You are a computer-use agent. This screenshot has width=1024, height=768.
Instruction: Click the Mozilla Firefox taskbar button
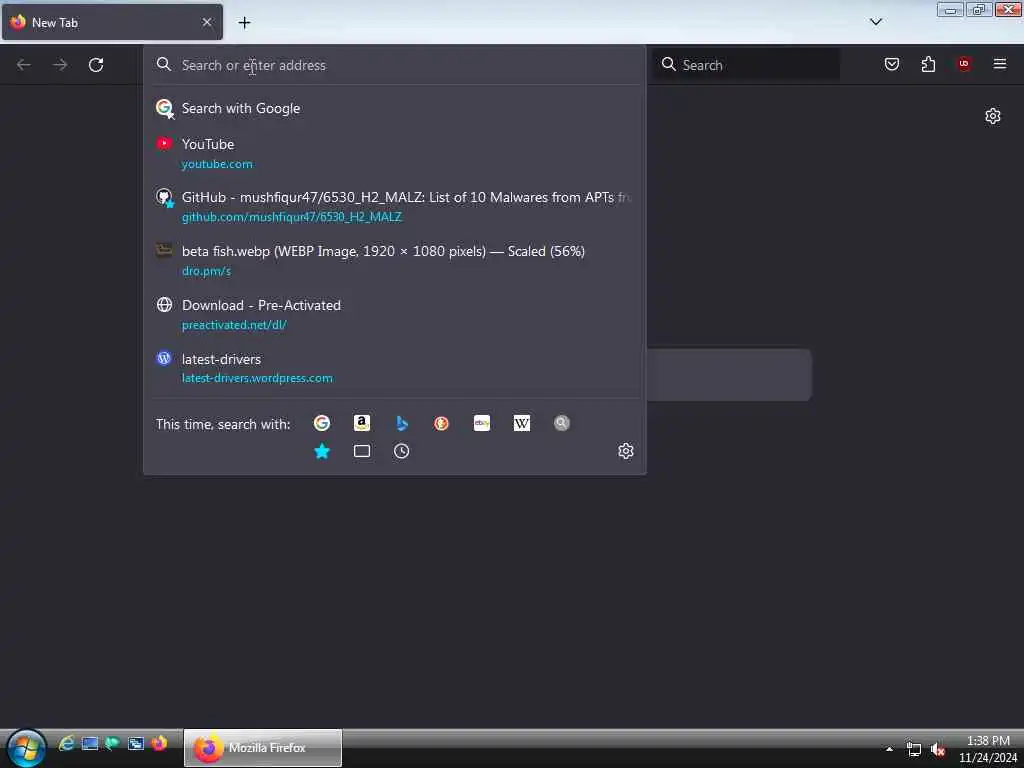tap(263, 748)
